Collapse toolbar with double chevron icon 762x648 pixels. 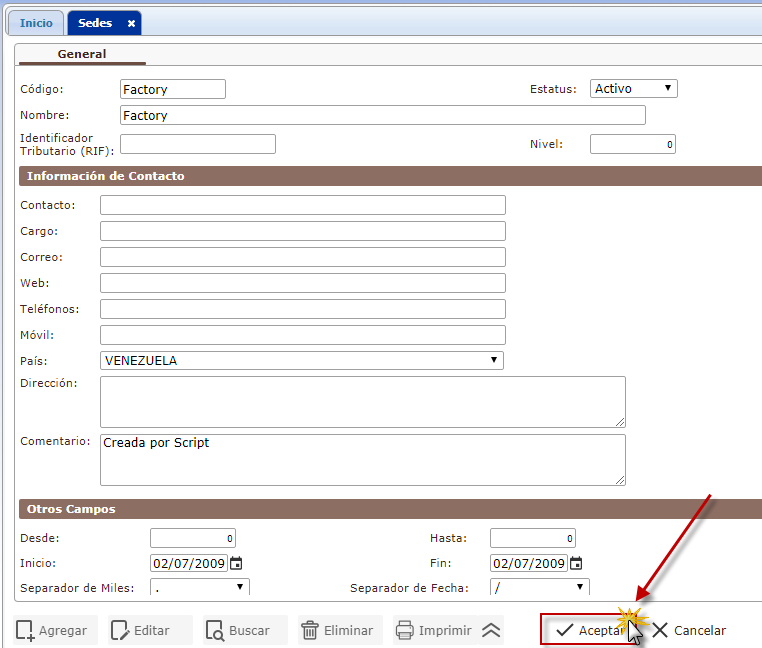(491, 630)
